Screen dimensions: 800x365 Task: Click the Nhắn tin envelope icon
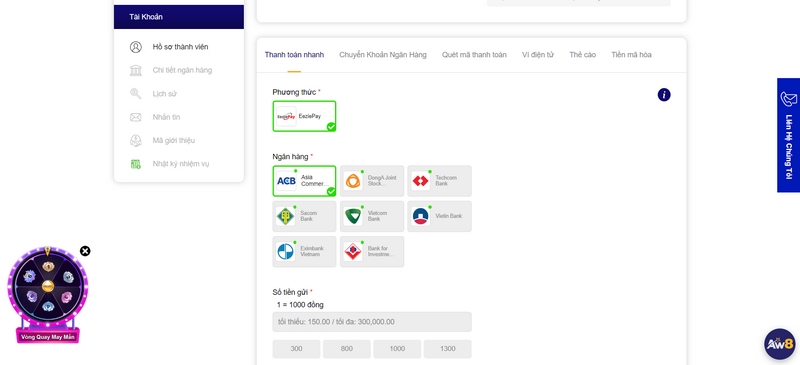pyautogui.click(x=136, y=117)
